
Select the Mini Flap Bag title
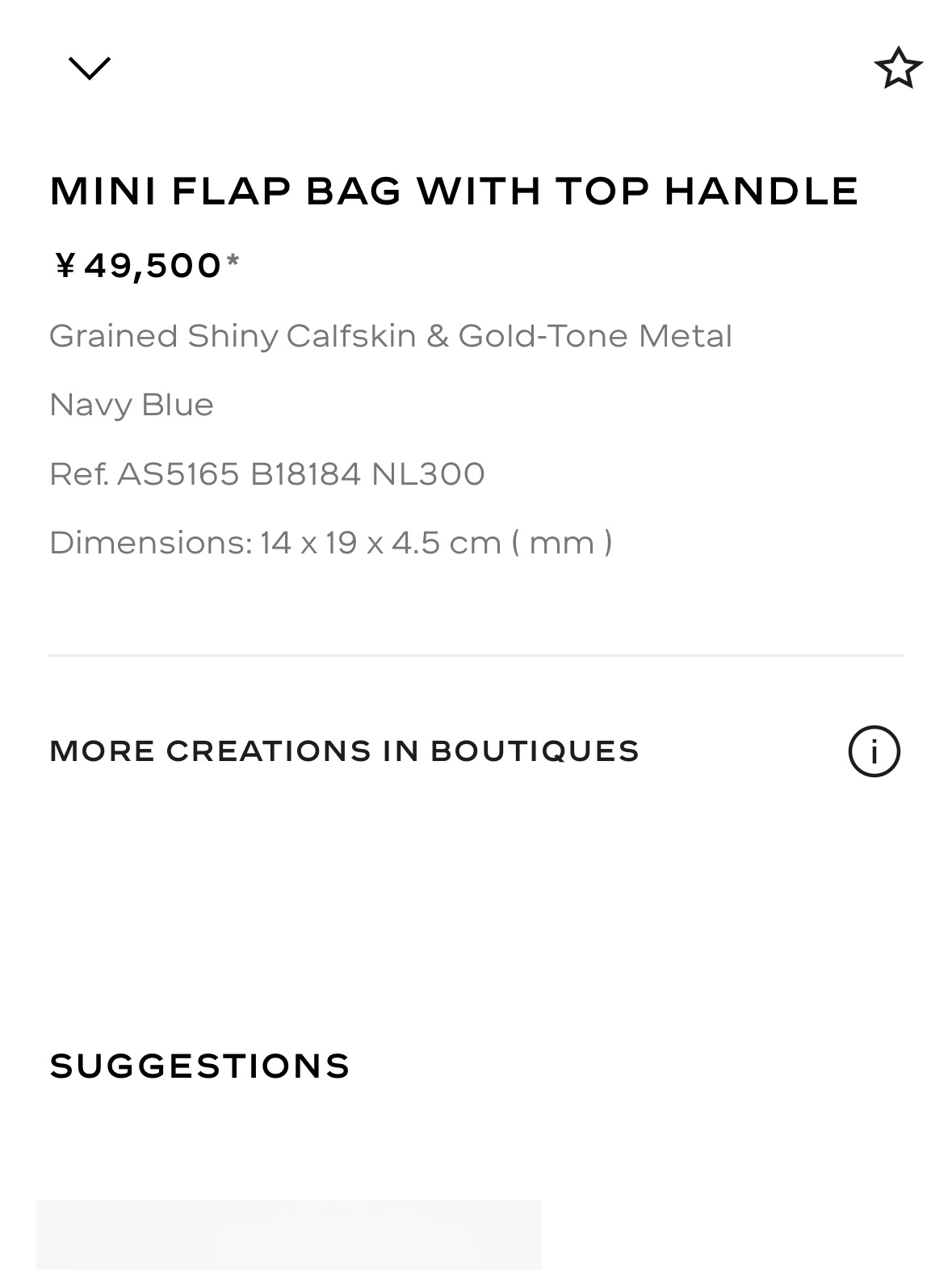(x=454, y=191)
